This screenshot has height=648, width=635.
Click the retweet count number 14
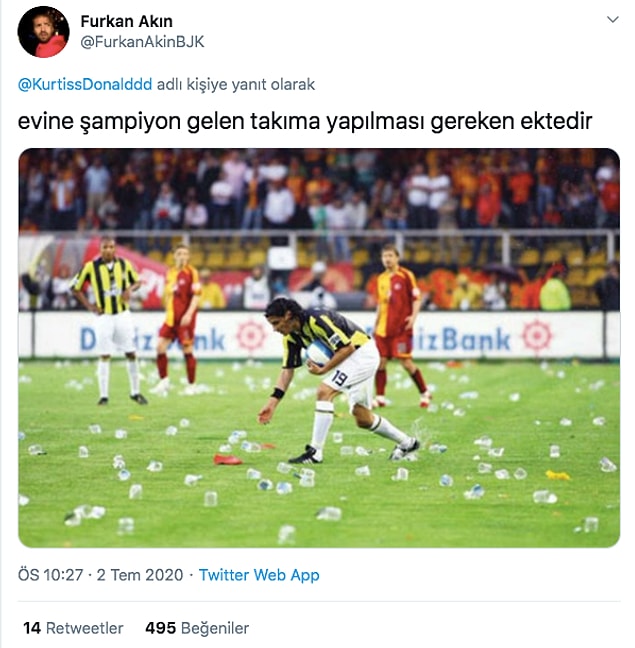[x=32, y=628]
